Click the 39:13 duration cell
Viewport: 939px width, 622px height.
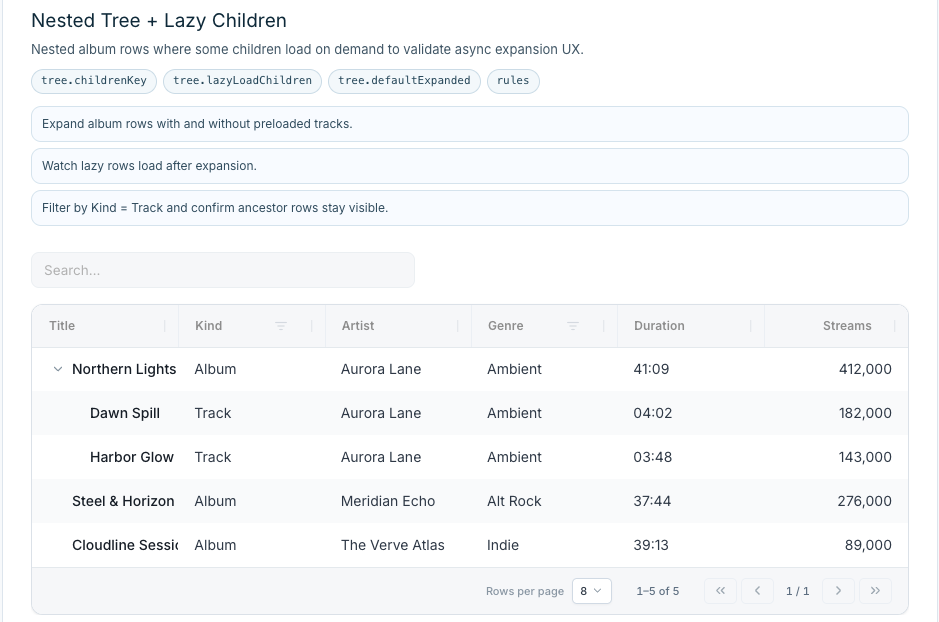click(651, 545)
